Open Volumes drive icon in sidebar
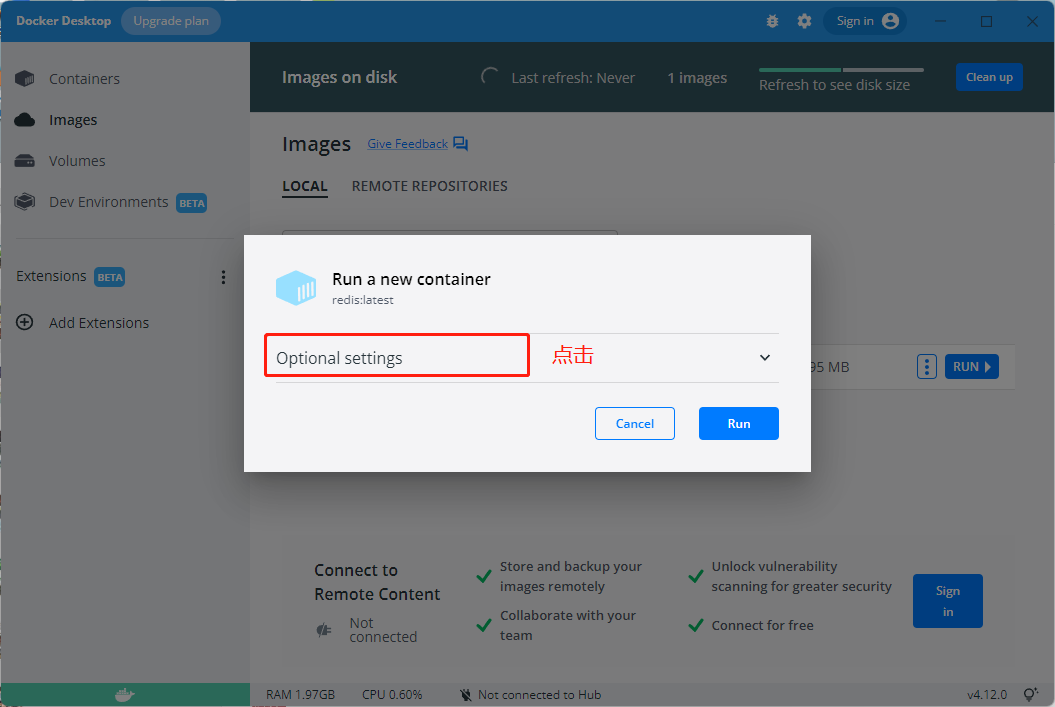The image size is (1055, 707). [25, 161]
